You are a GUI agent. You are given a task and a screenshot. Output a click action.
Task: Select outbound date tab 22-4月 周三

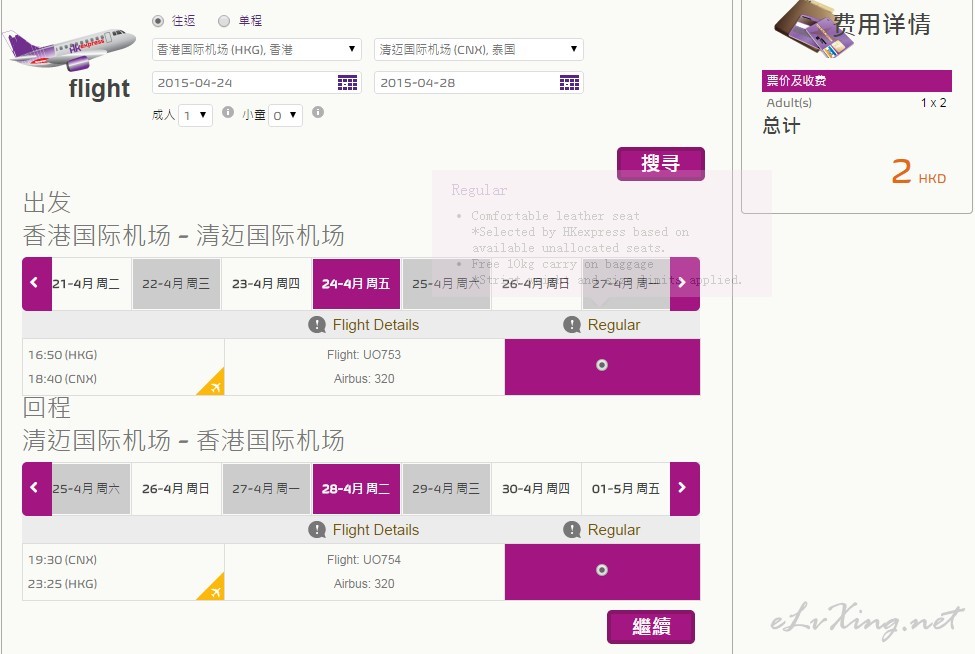tap(176, 283)
